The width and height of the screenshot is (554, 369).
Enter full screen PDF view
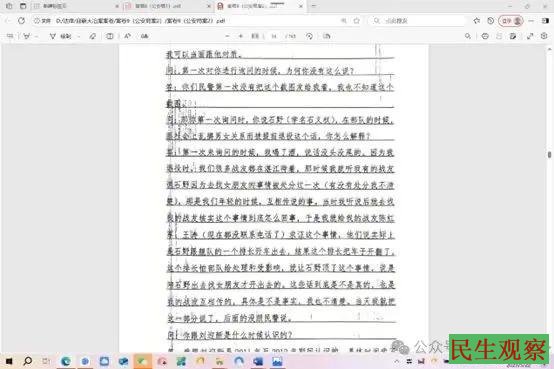(530, 36)
